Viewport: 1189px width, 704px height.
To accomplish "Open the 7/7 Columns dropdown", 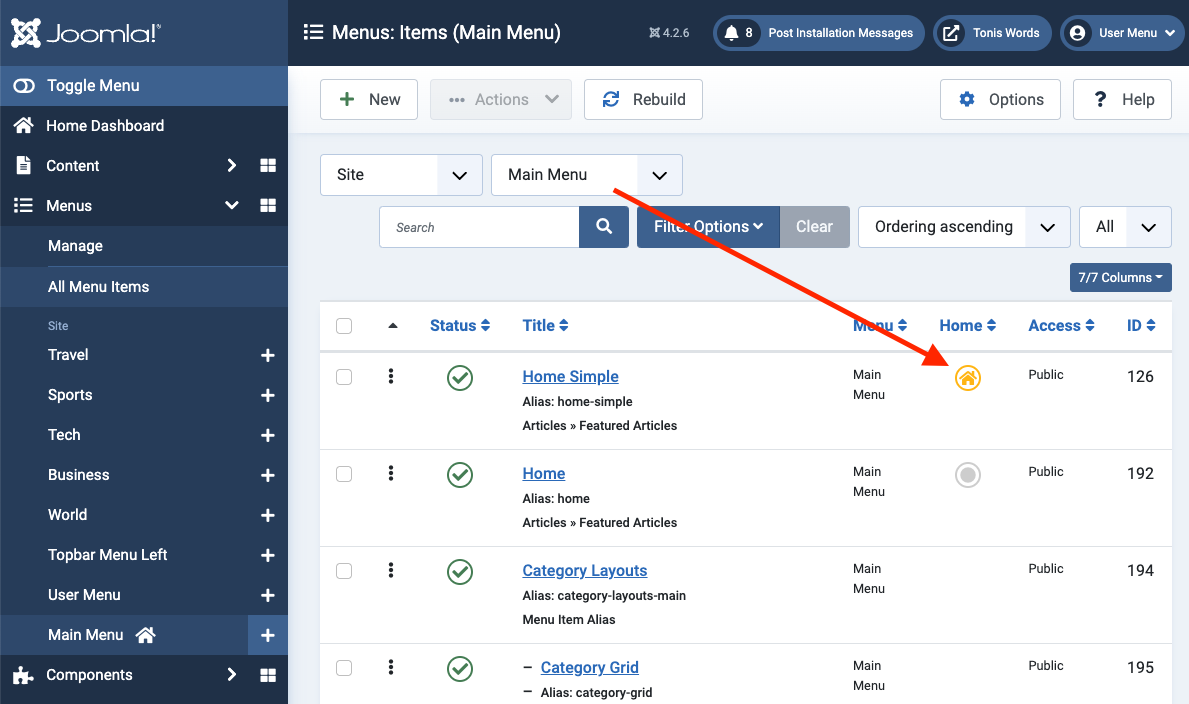I will 1120,278.
